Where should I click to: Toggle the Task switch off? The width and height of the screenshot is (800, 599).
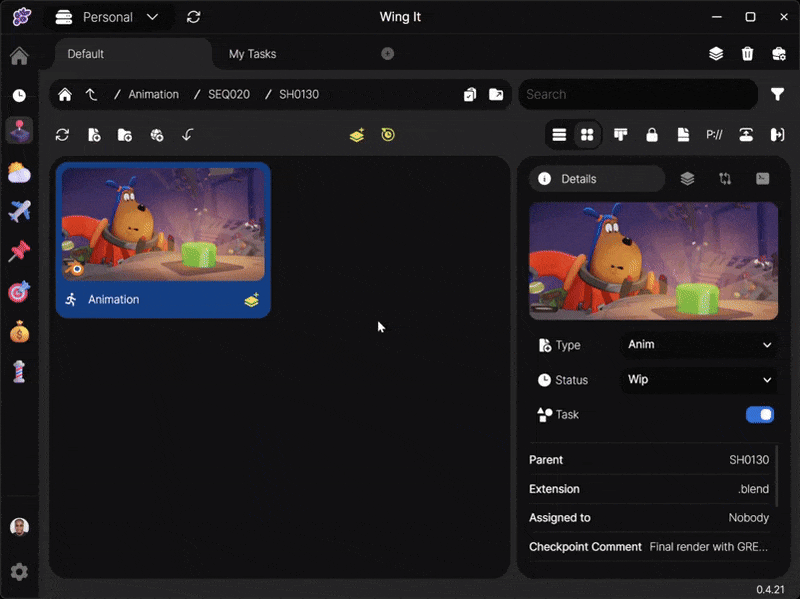pyautogui.click(x=760, y=415)
